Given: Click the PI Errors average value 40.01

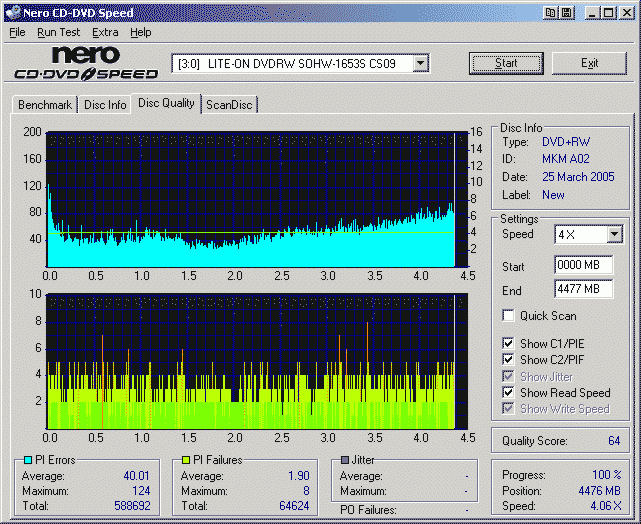Looking at the screenshot, I should coord(137,476).
